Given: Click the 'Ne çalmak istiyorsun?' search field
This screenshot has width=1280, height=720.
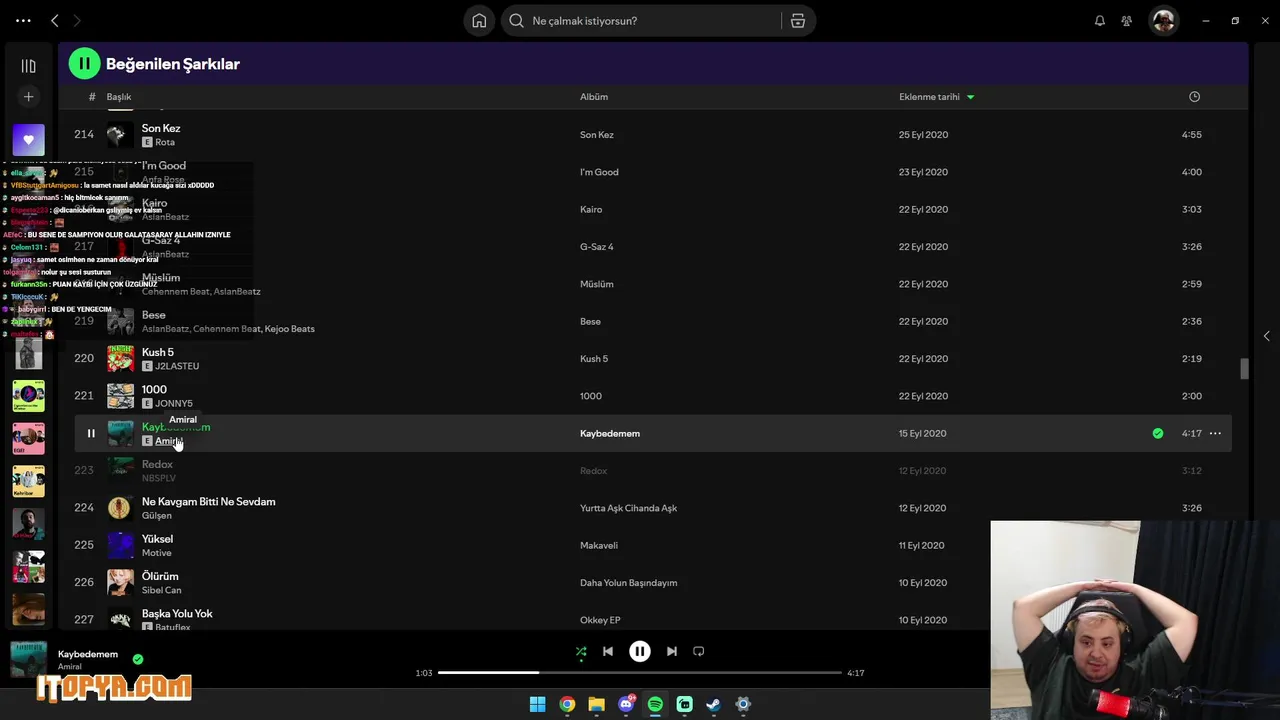Looking at the screenshot, I should point(642,21).
